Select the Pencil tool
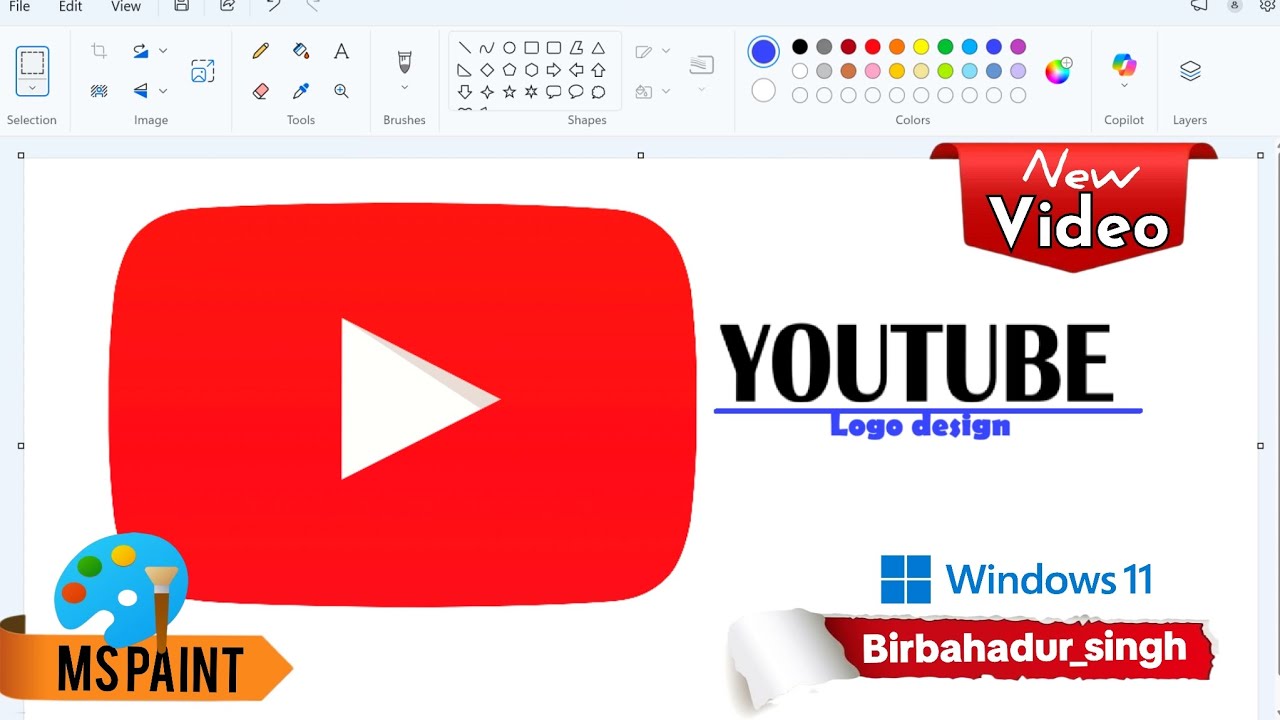 pyautogui.click(x=261, y=51)
